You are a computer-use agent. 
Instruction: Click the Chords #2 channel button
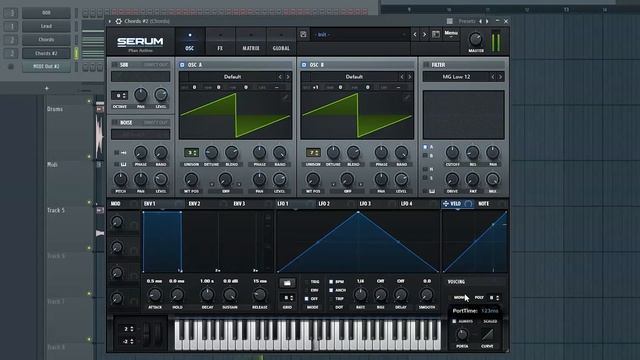(x=46, y=53)
